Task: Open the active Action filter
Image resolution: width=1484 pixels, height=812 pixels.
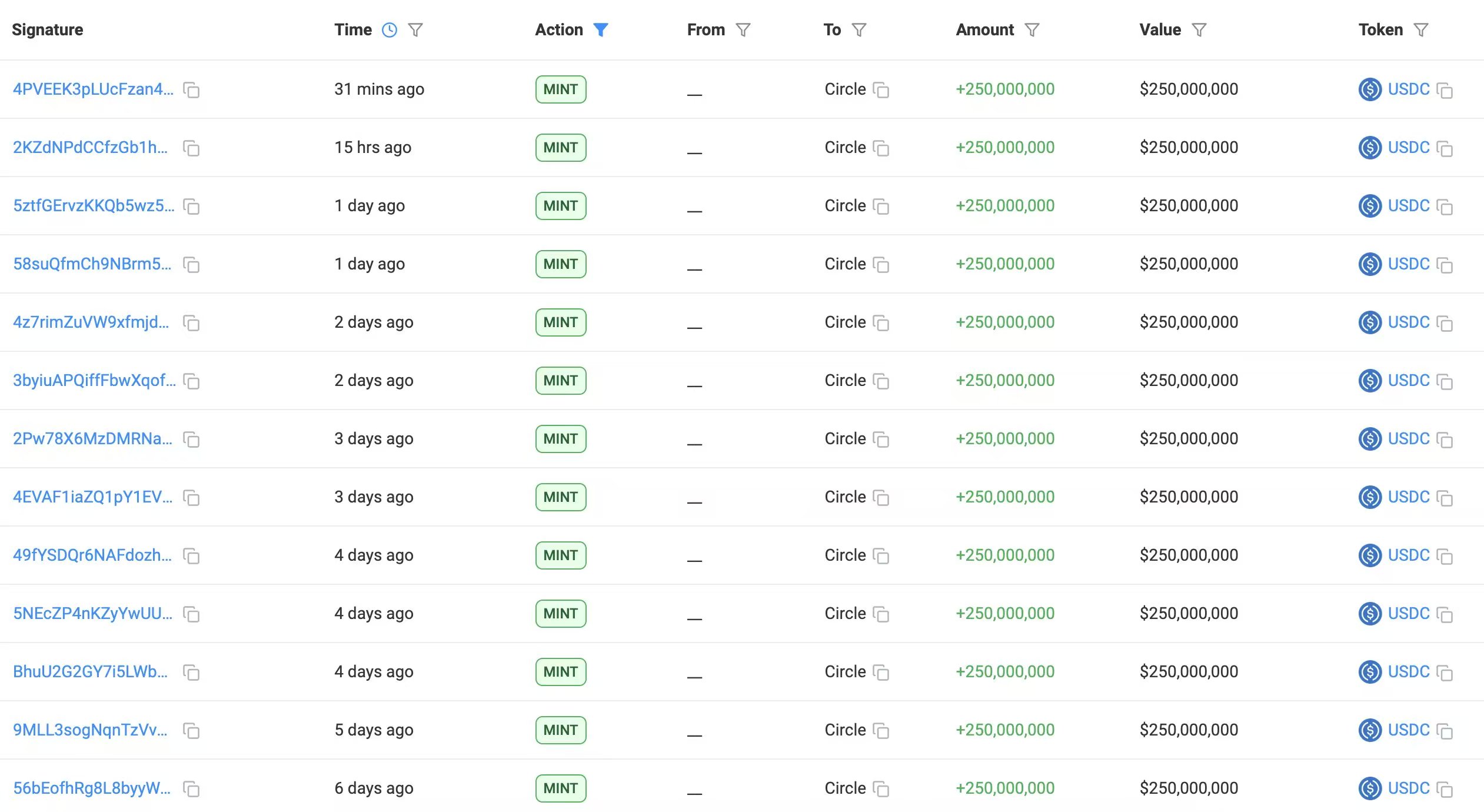Action: (600, 30)
